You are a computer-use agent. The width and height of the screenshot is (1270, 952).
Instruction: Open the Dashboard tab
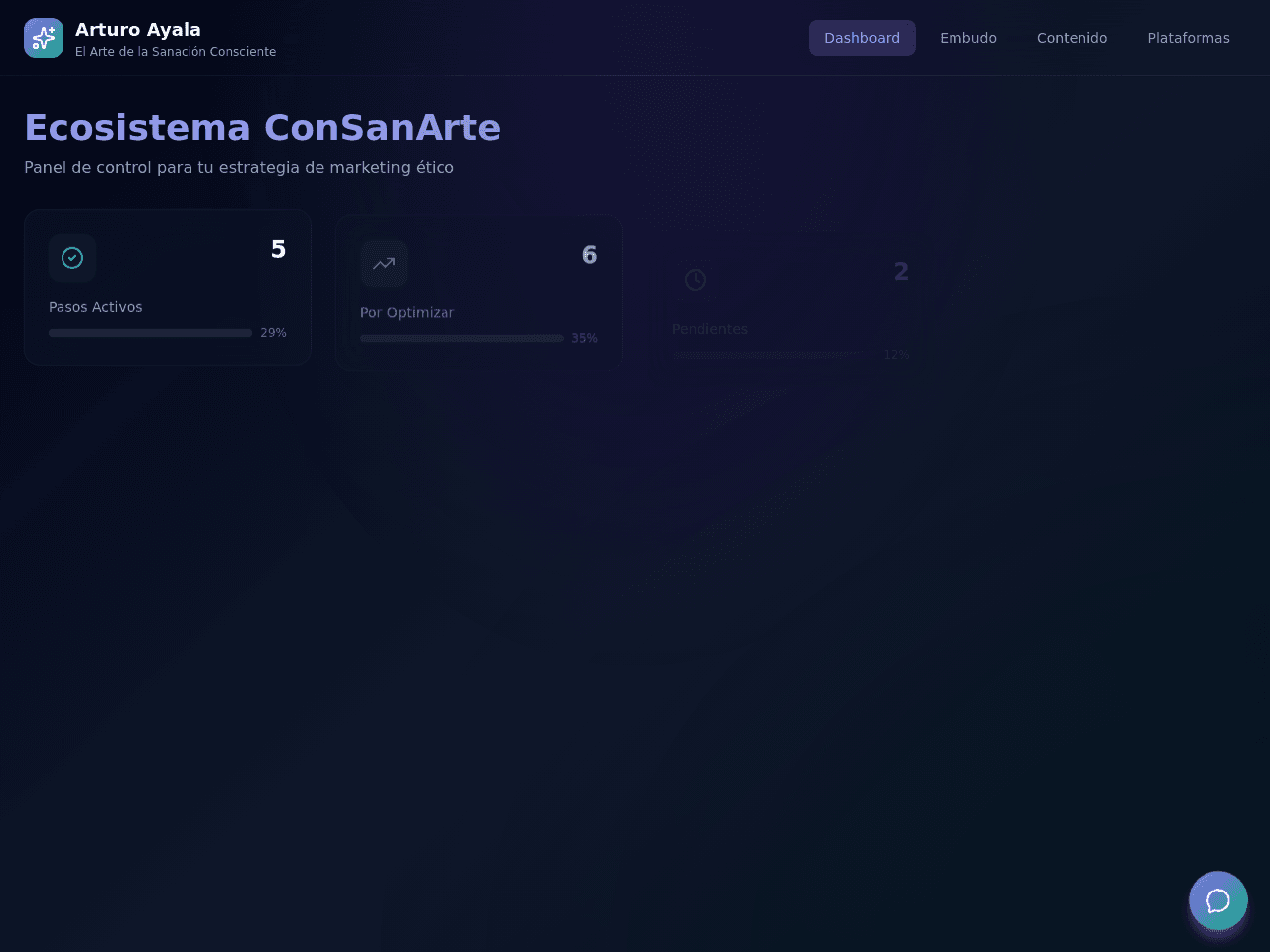862,38
